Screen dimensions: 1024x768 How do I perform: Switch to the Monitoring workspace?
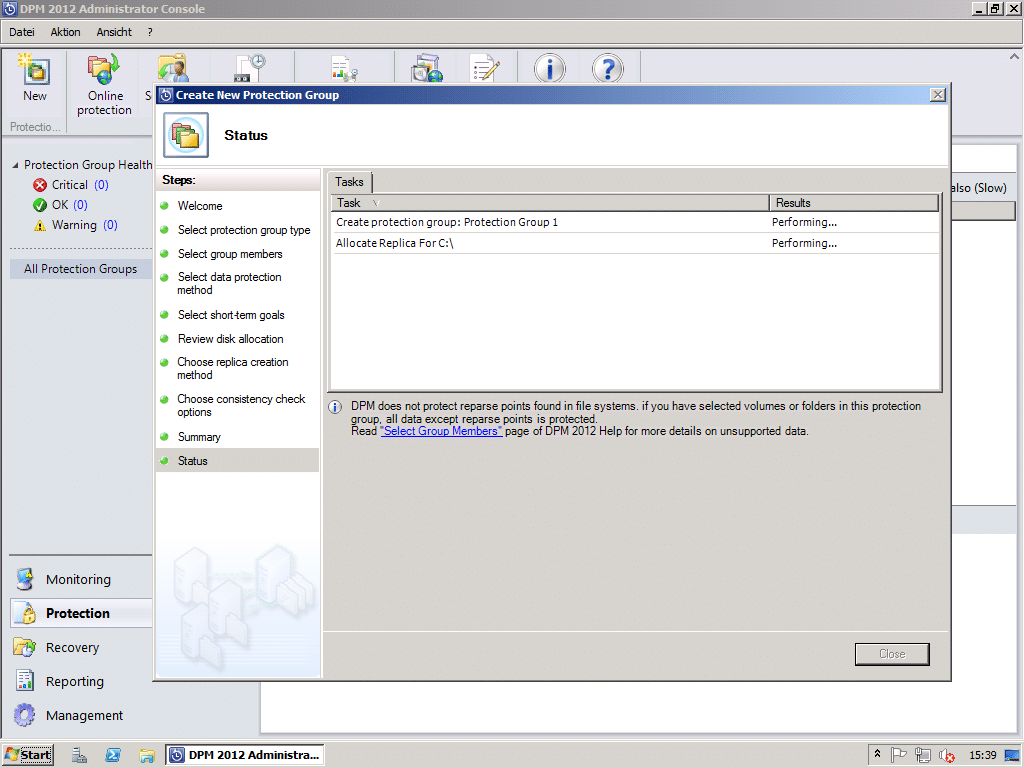coord(78,579)
